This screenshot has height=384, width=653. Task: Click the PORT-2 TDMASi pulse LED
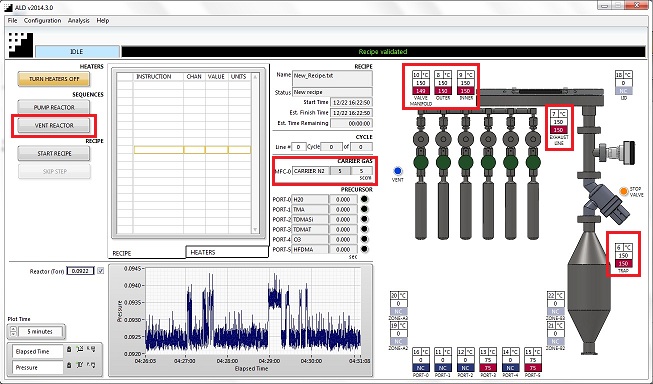(x=364, y=219)
